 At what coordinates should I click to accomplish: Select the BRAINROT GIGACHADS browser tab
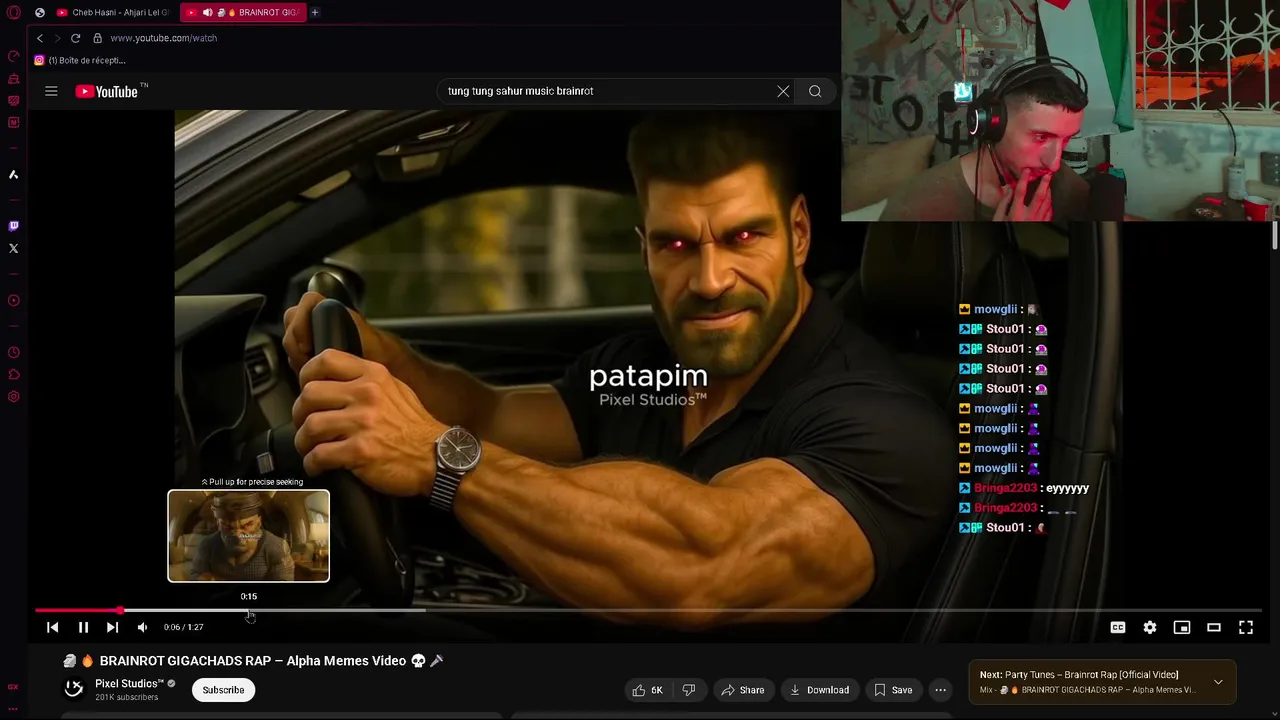(x=242, y=12)
